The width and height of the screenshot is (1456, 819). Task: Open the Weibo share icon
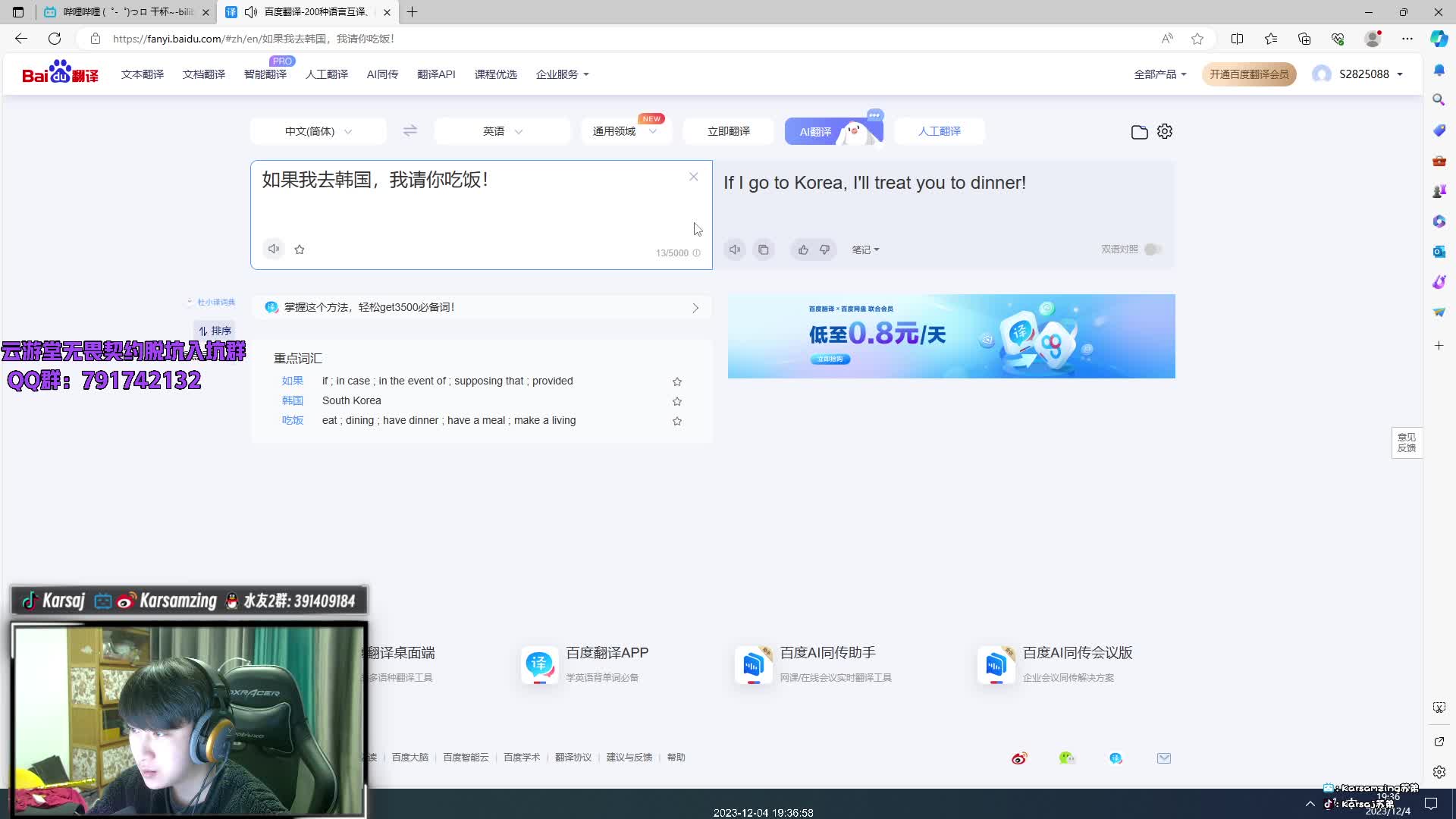pos(1019,758)
